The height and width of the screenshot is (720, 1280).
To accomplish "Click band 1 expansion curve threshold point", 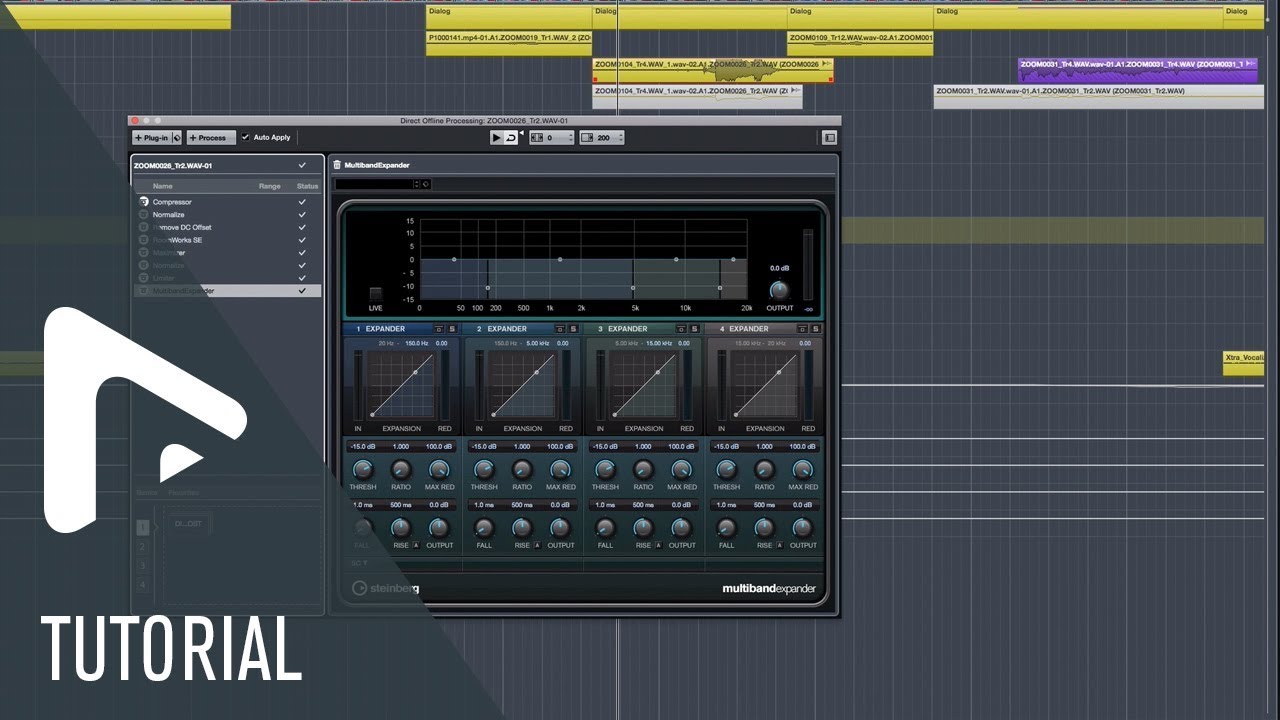I will [x=416, y=372].
